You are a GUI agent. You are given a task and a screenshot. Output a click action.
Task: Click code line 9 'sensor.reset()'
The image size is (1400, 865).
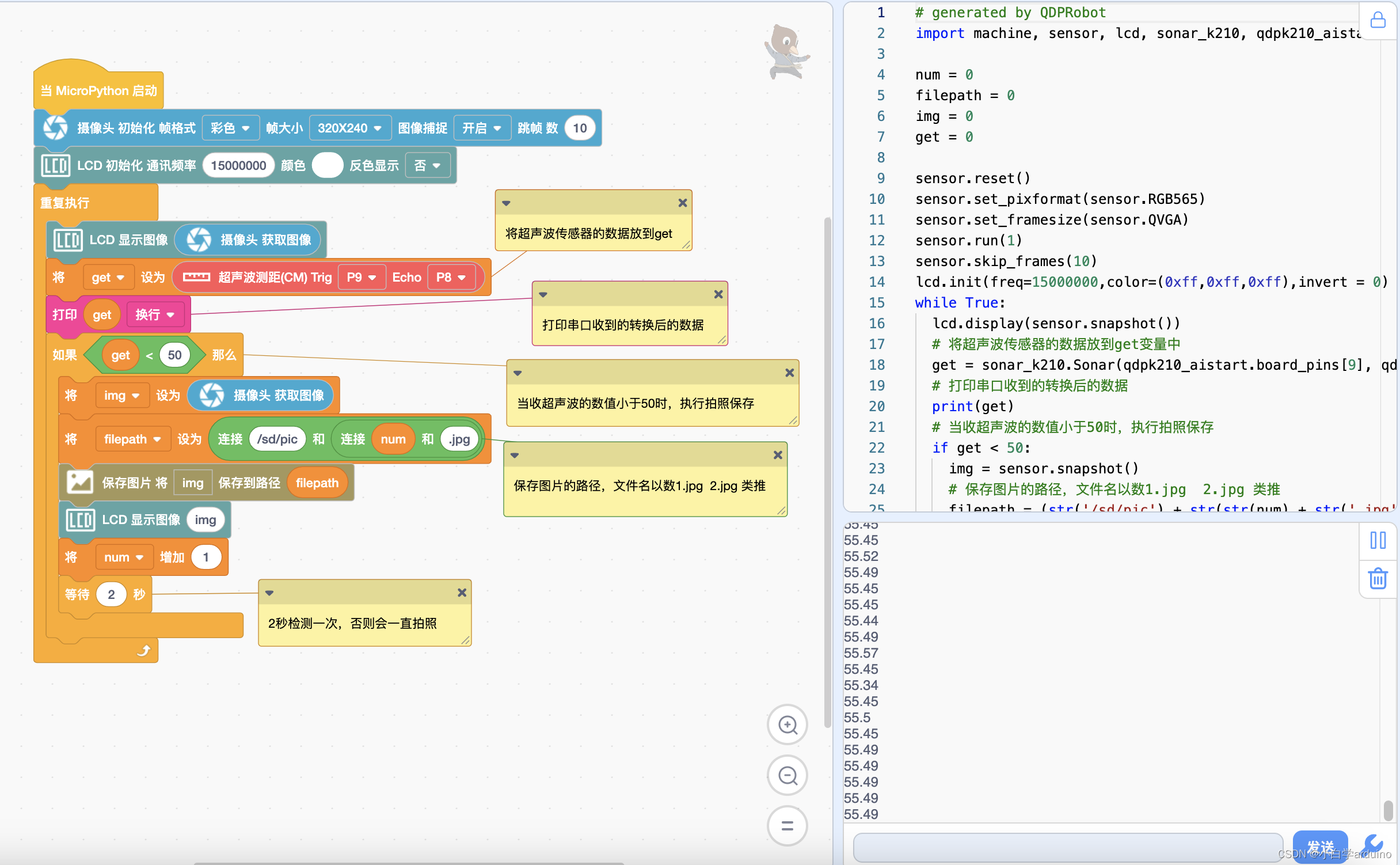[973, 179]
